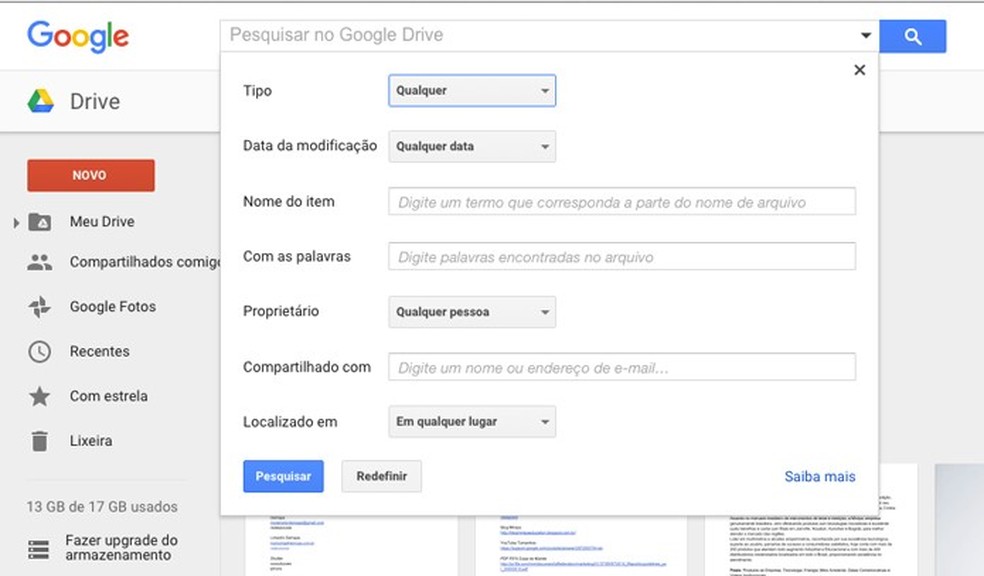Click the storage upgrade icon

point(39,549)
